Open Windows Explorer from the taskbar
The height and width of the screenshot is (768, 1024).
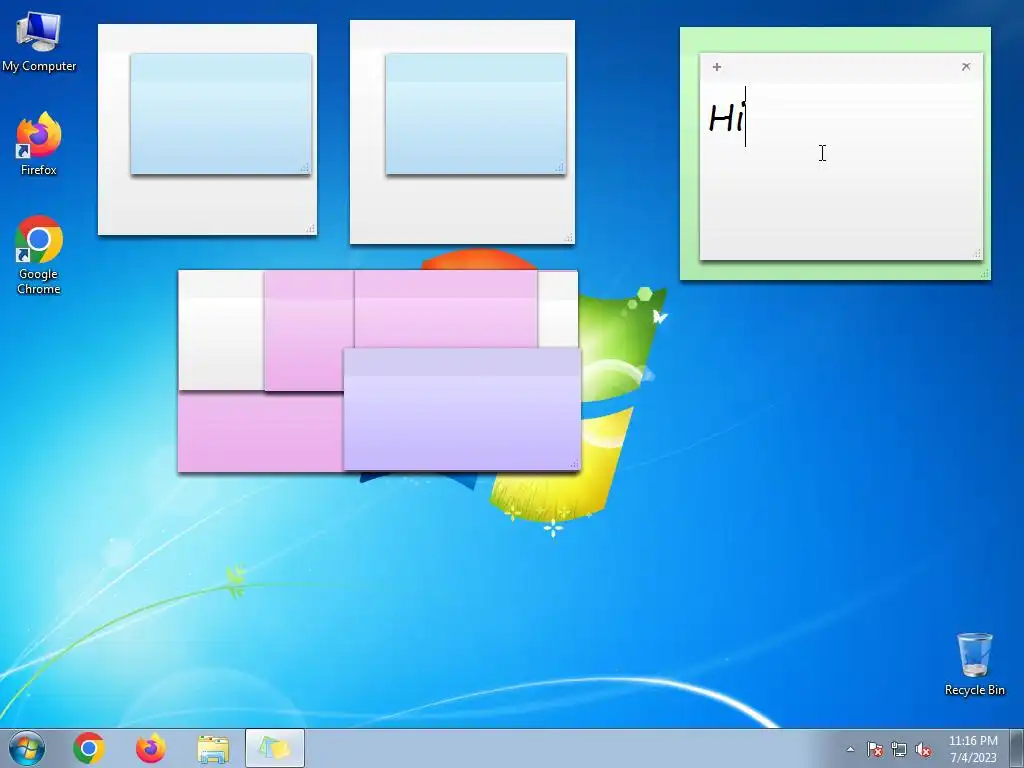tap(213, 749)
